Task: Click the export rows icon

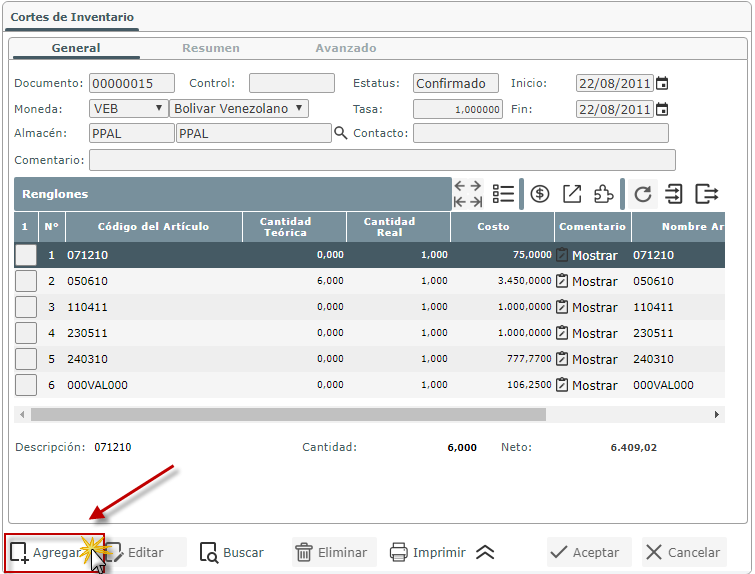Action: point(707,194)
